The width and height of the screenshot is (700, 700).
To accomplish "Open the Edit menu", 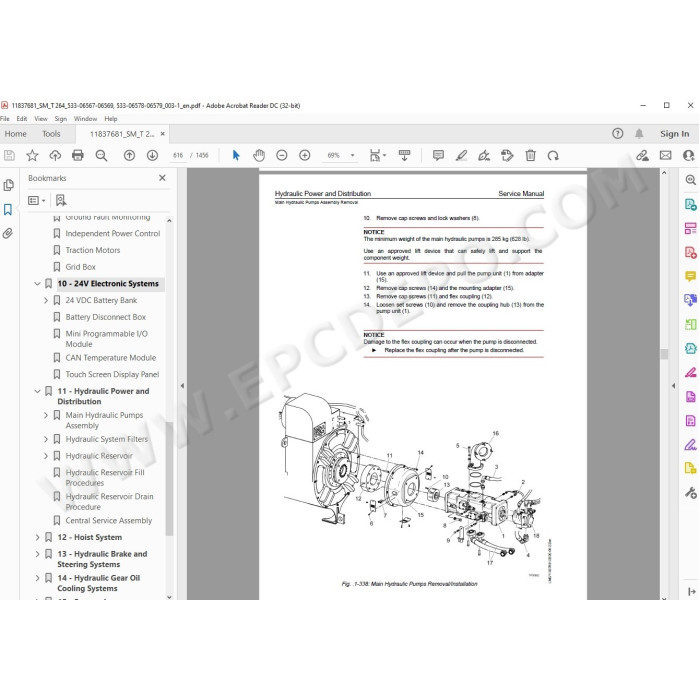I will click(x=22, y=119).
